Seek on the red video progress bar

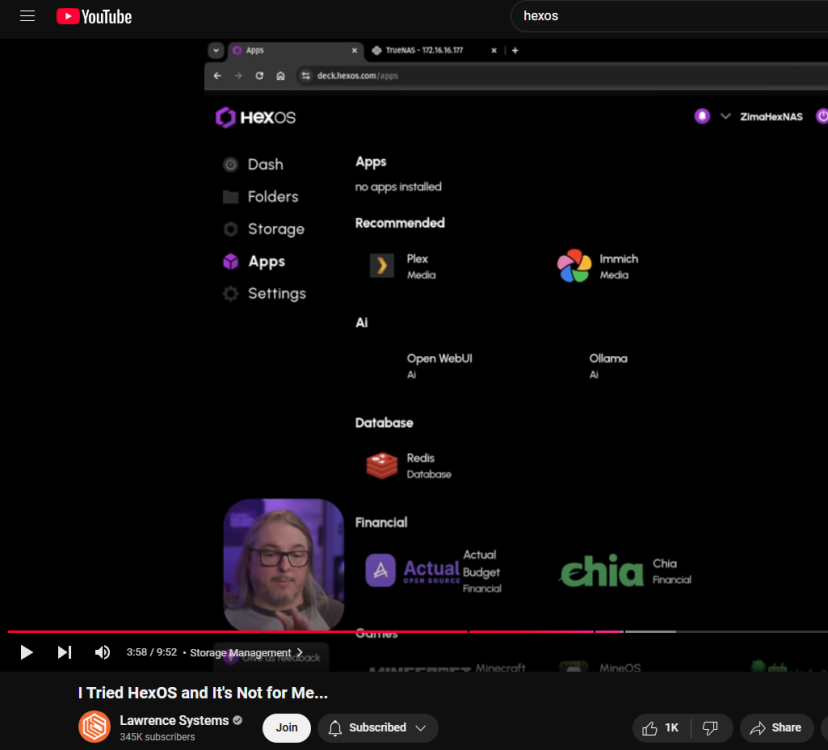(300, 632)
